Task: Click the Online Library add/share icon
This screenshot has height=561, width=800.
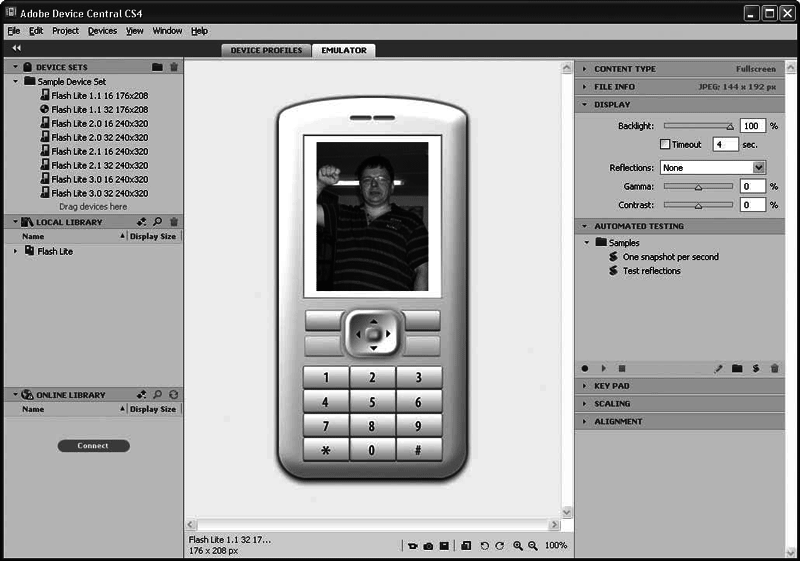Action: pos(141,394)
